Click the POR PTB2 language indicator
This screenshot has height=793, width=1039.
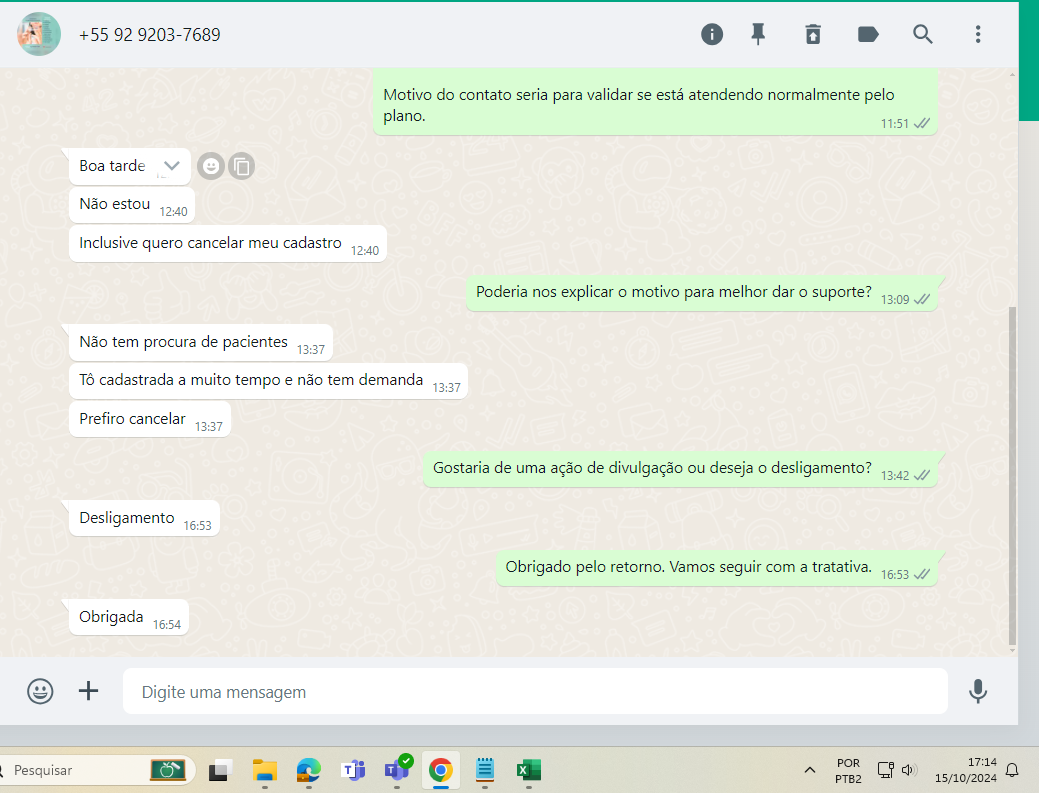tap(847, 770)
